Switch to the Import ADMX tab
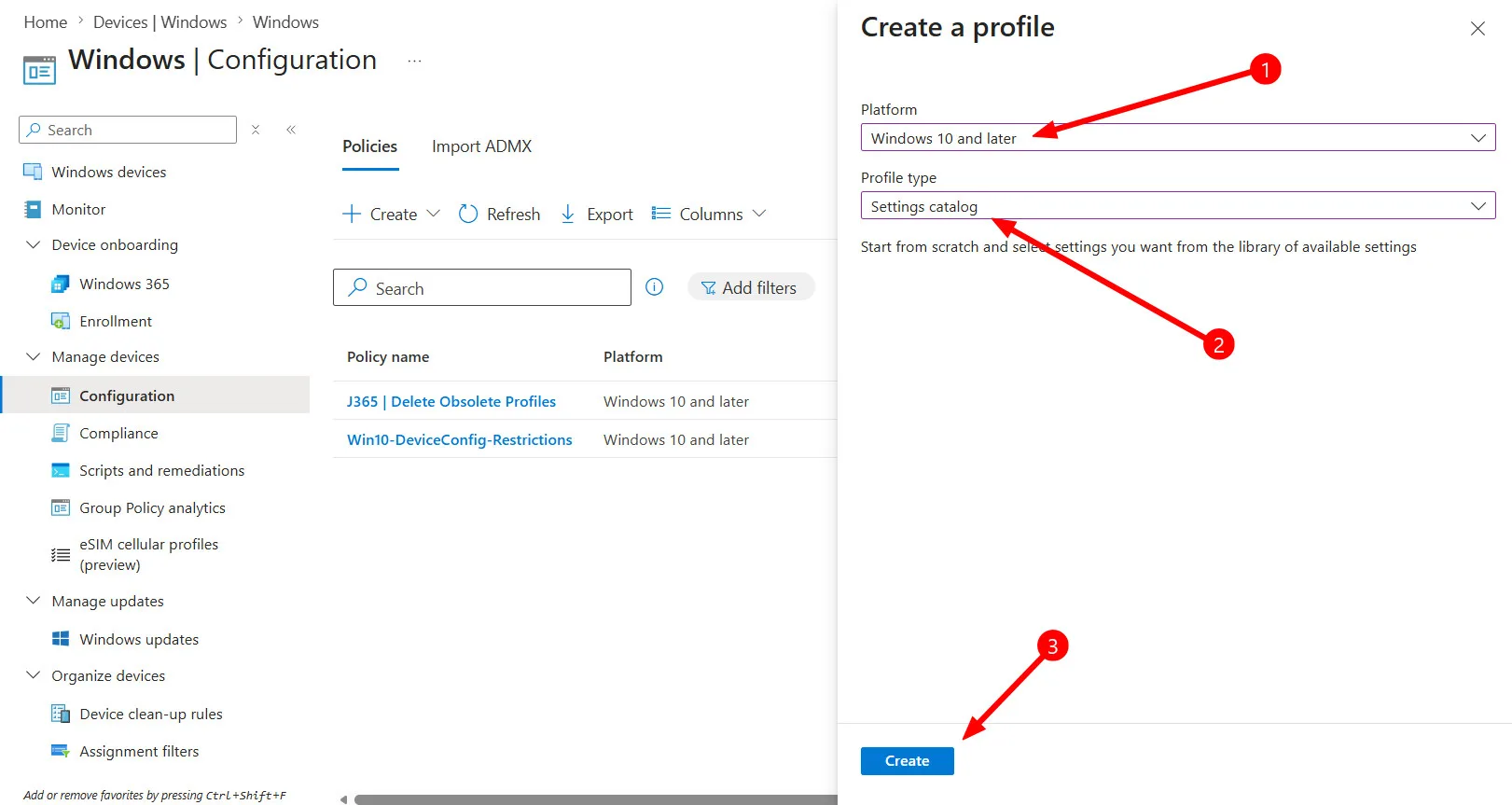Viewport: 1512px width, 805px height. click(482, 146)
